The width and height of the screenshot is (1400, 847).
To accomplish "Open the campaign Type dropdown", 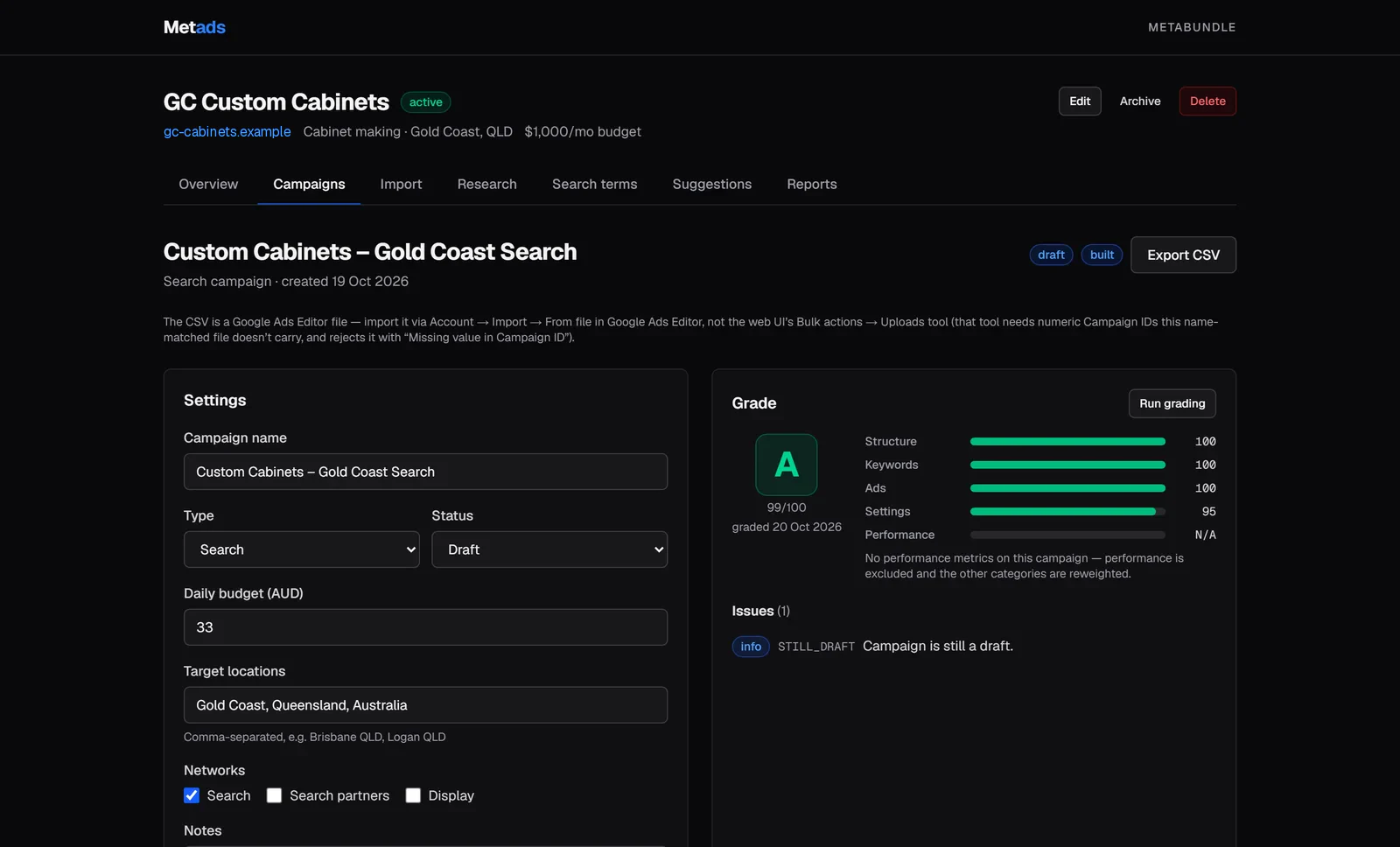I will point(302,549).
